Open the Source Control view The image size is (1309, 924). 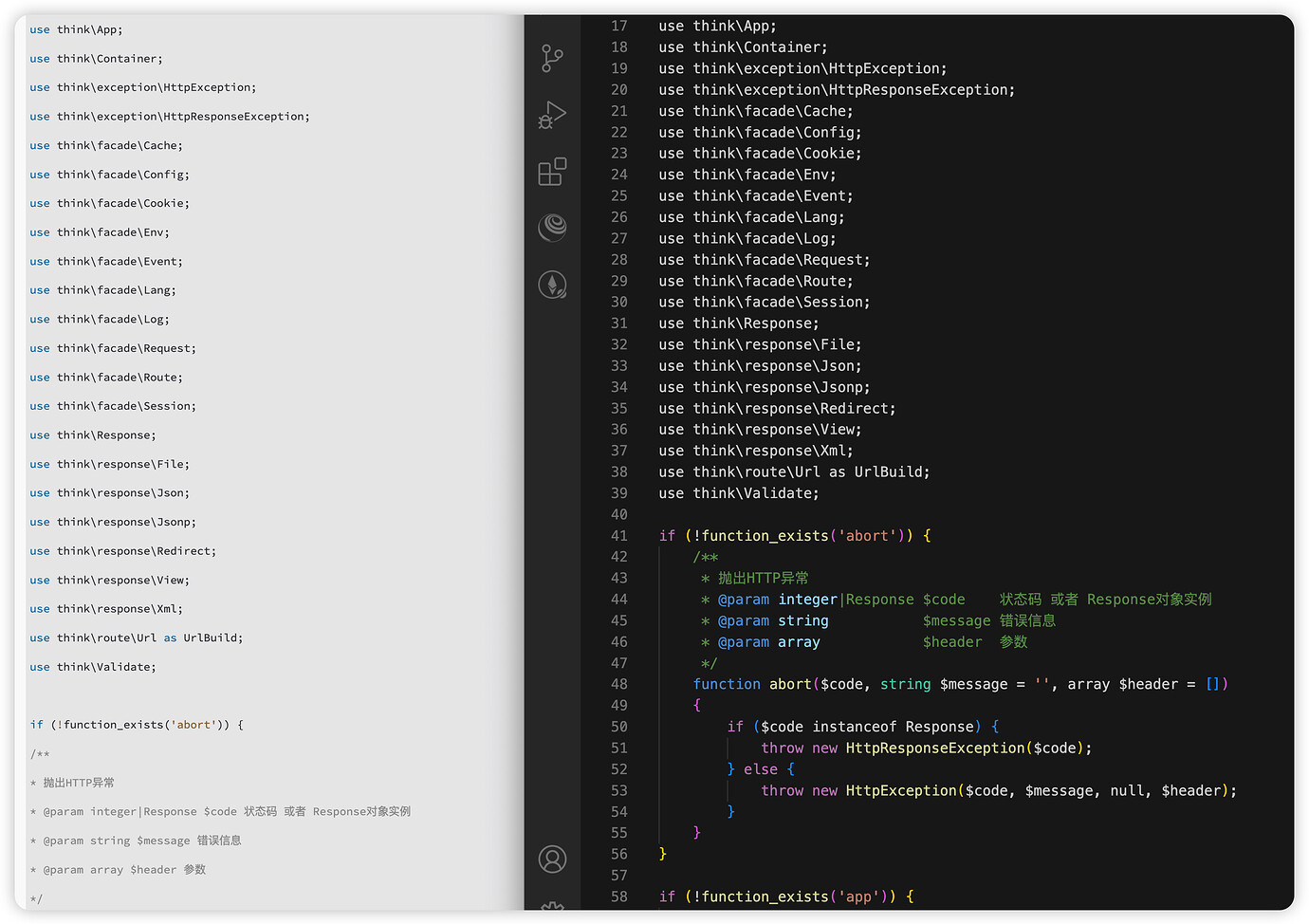pos(552,59)
